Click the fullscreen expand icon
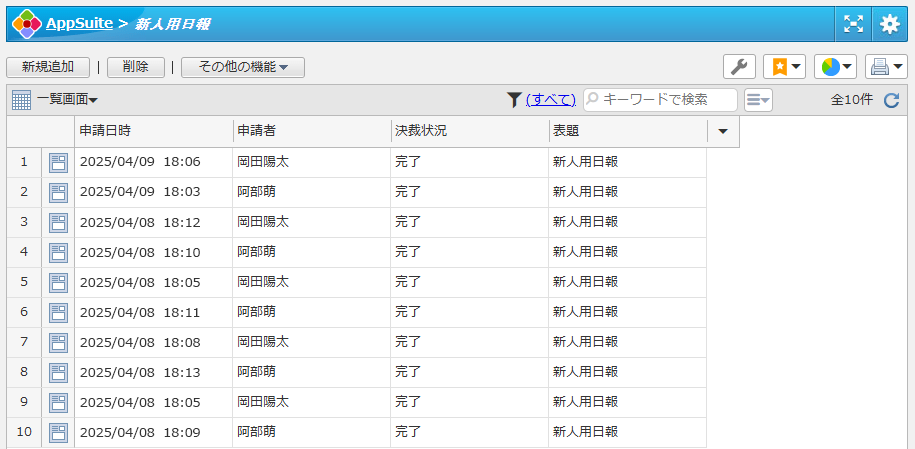The height and width of the screenshot is (449, 915). (853, 24)
